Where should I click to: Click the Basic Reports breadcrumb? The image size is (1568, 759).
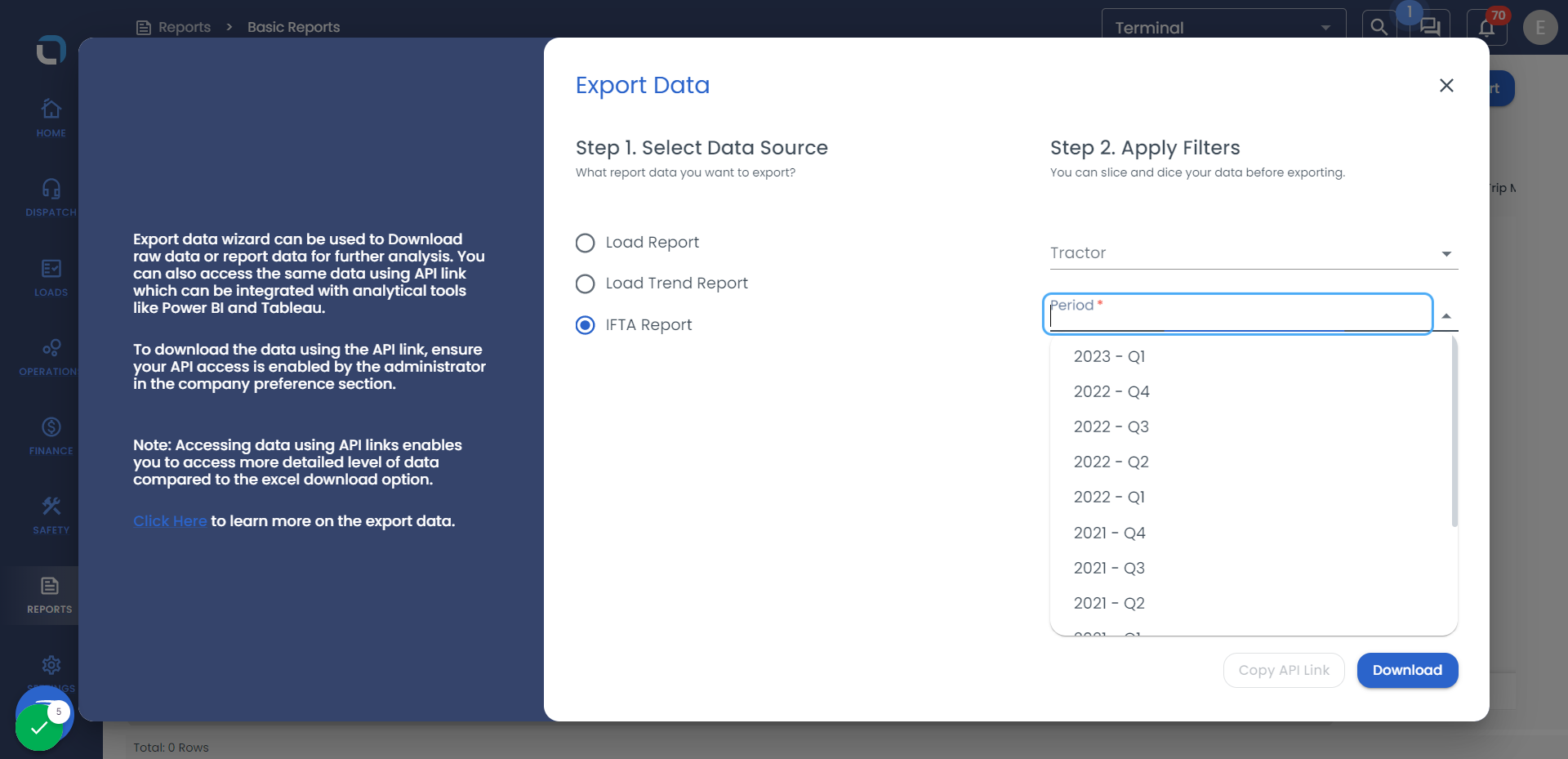click(294, 27)
